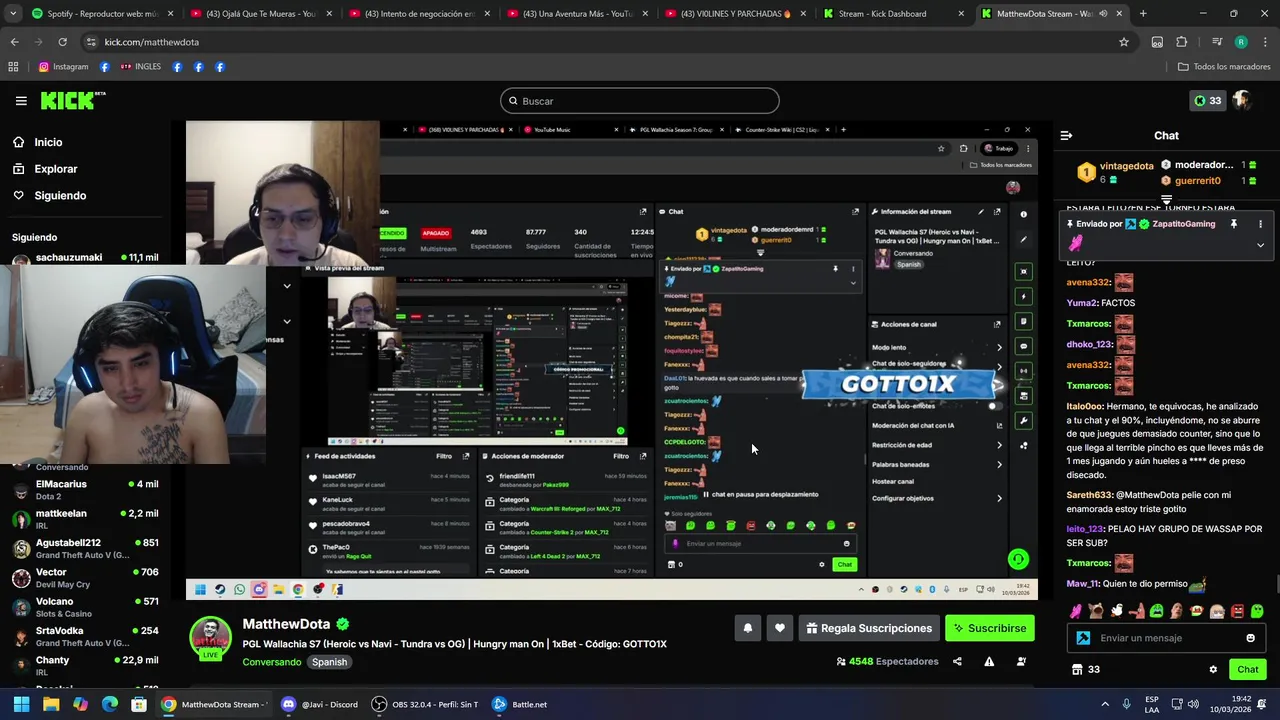Reload the browser page
This screenshot has width=1280, height=720.
(62, 42)
